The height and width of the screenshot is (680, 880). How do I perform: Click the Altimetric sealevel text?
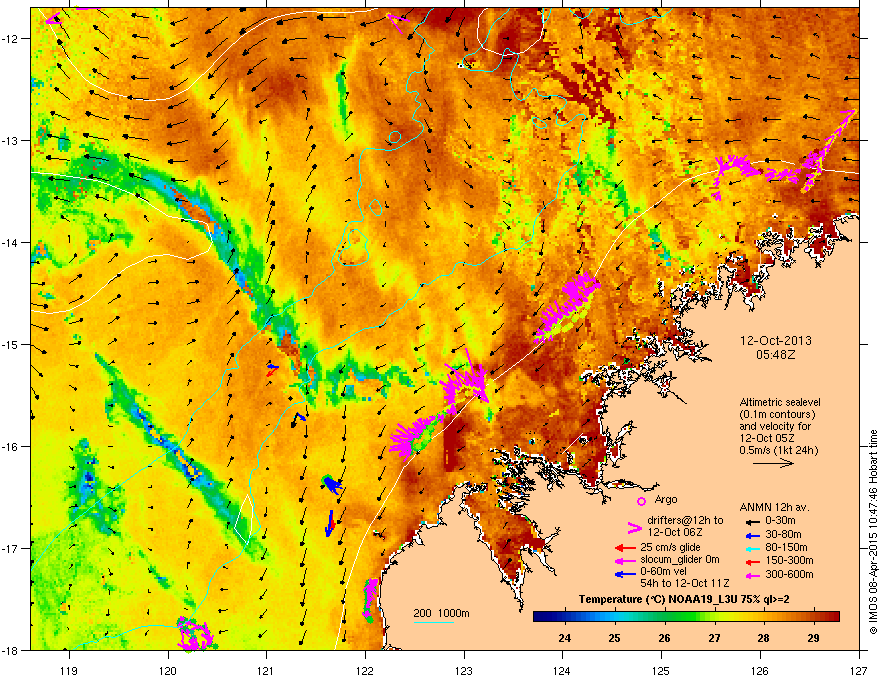(780, 402)
